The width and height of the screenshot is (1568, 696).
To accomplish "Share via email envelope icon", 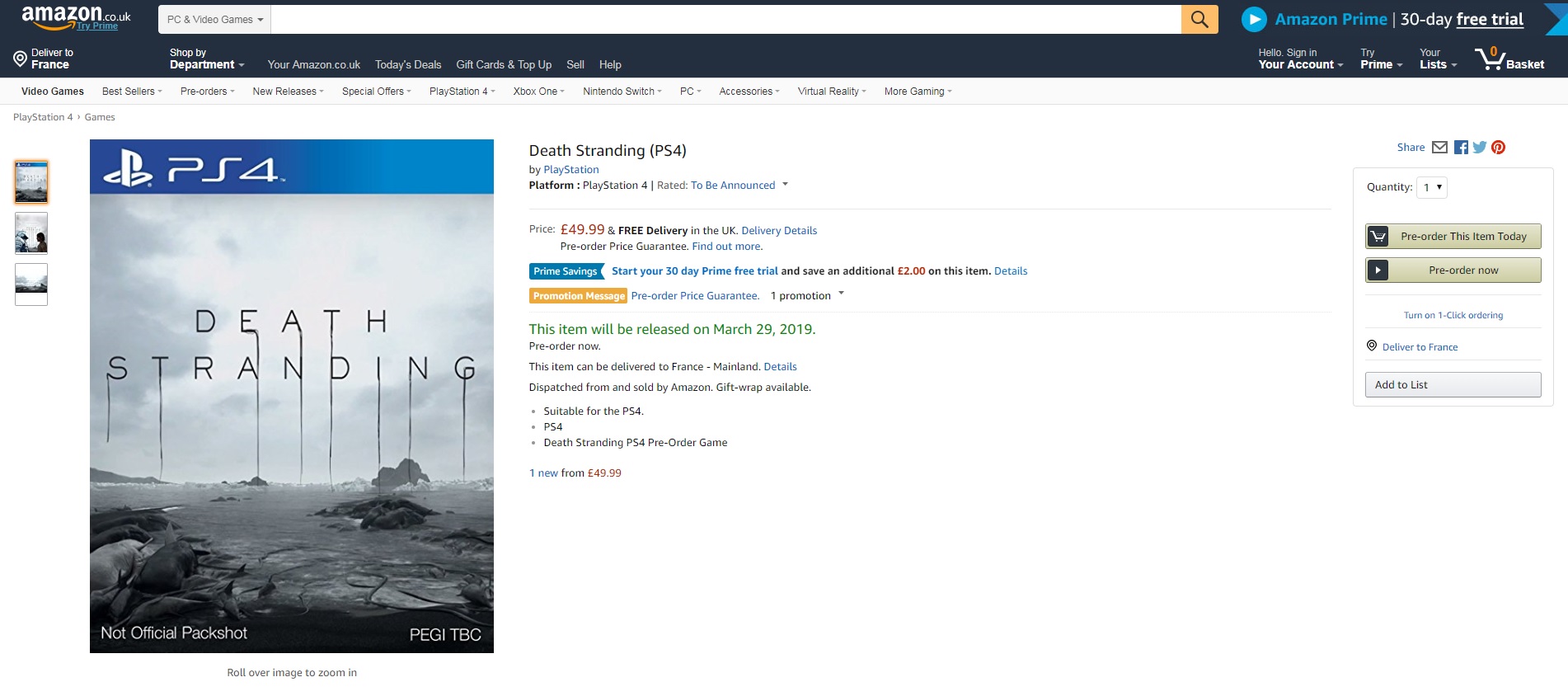I will [1440, 148].
